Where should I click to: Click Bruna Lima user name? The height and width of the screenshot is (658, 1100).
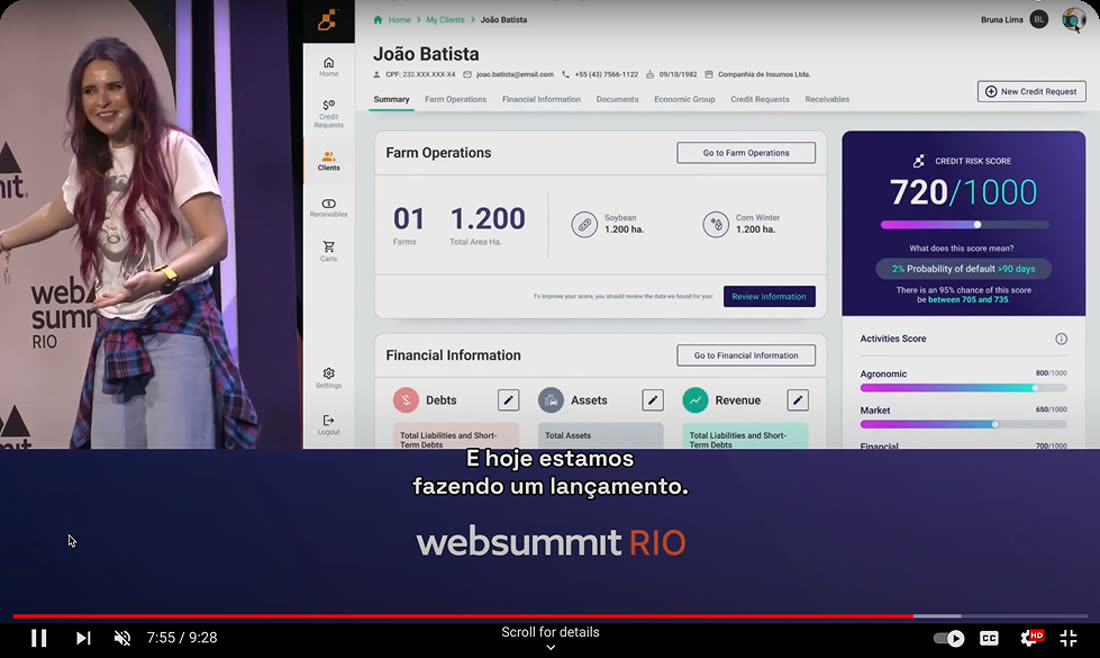[x=1001, y=20]
